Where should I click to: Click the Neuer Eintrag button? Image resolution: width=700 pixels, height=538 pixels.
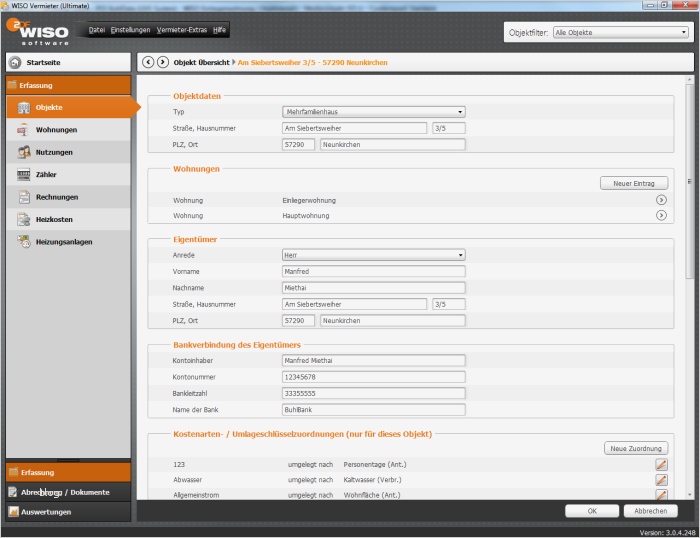click(634, 183)
